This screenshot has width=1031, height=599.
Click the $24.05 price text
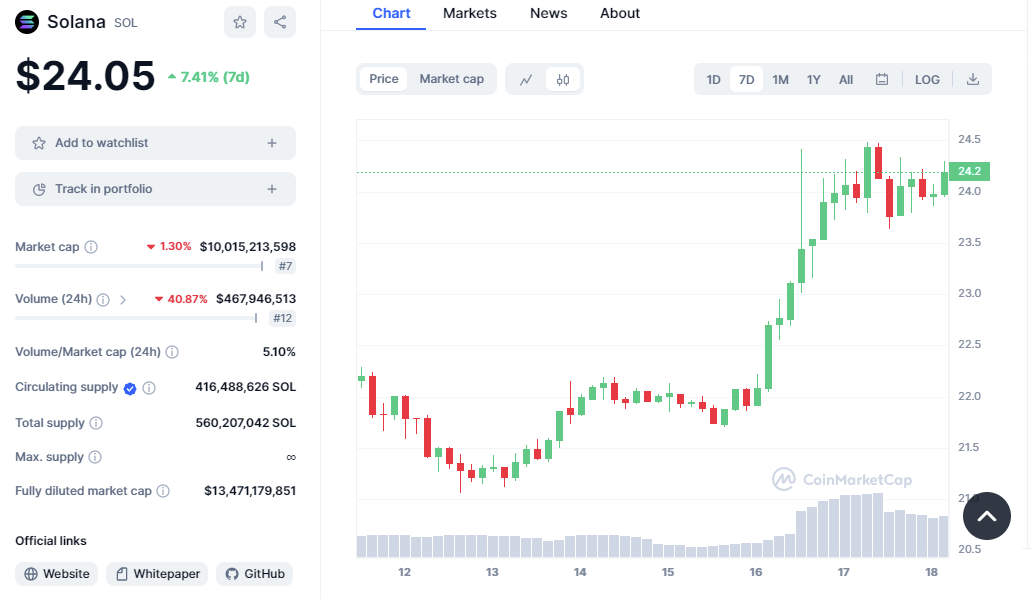pos(85,76)
